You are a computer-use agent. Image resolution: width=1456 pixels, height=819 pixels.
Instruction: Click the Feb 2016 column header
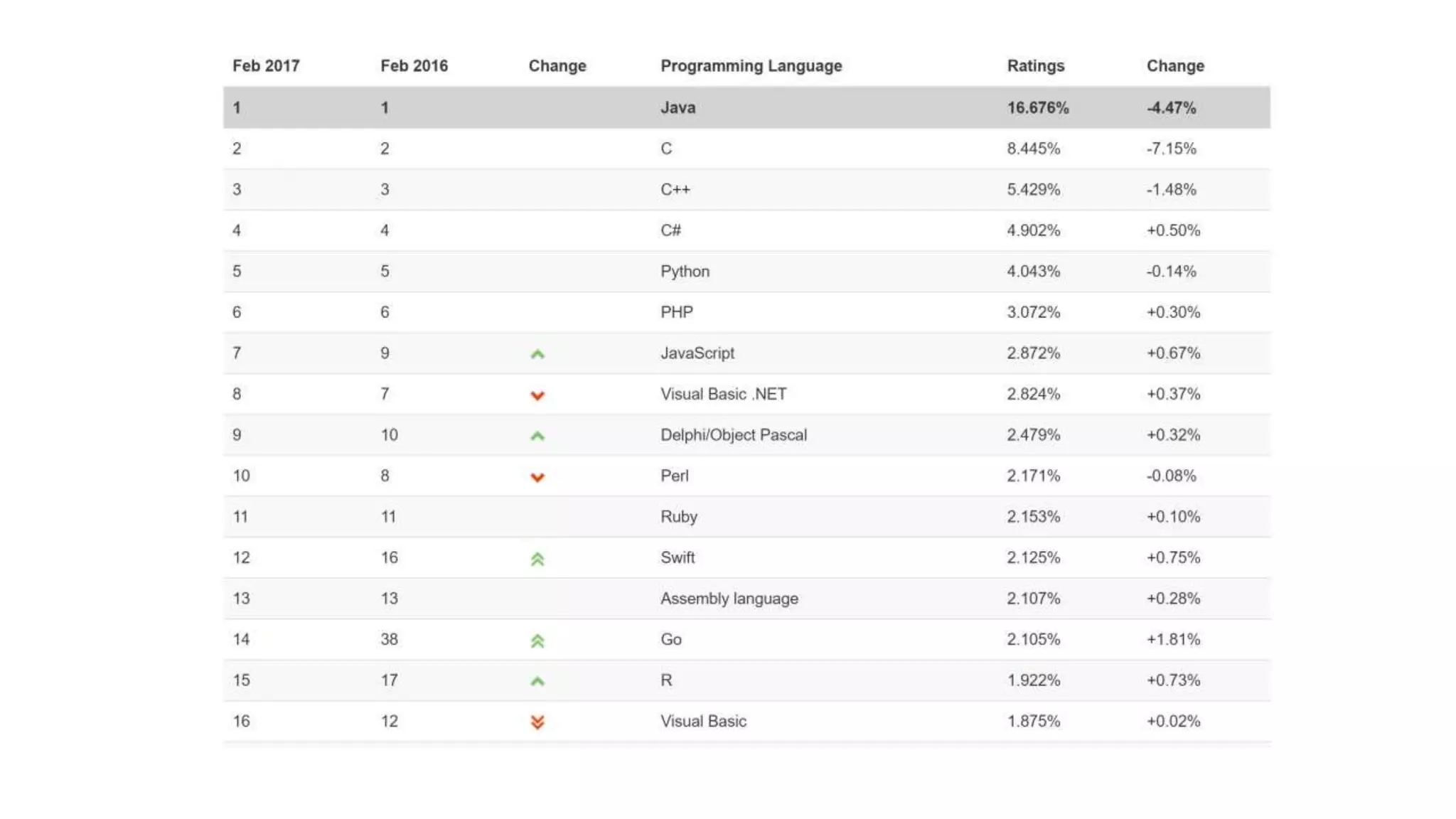(414, 66)
